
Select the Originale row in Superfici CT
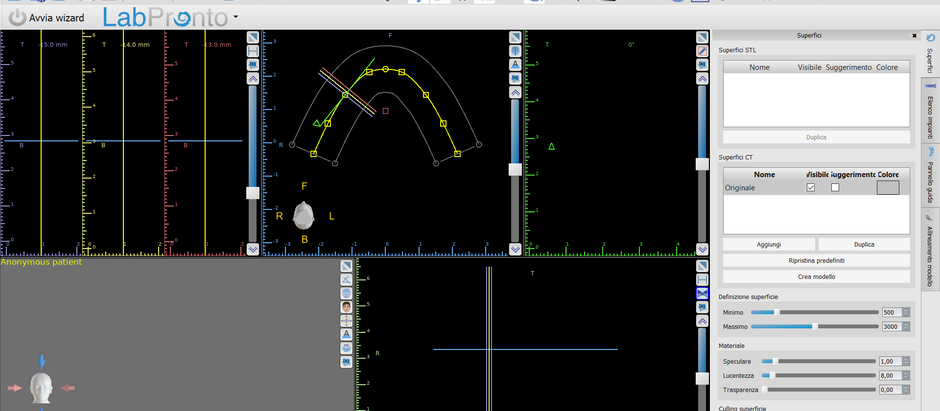click(x=817, y=188)
